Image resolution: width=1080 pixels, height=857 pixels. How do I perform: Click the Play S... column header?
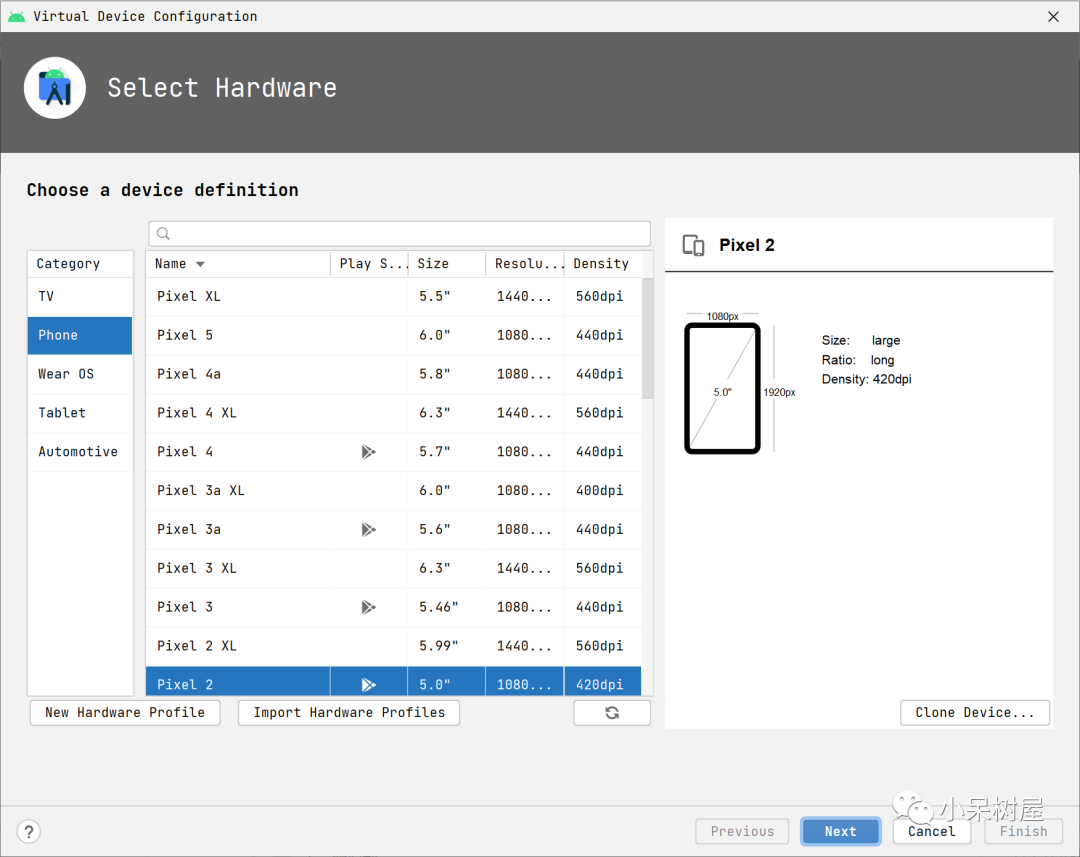tap(369, 264)
